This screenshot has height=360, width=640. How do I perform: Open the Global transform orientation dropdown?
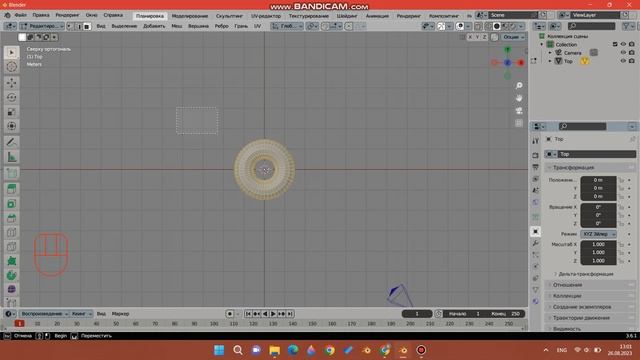(287, 26)
